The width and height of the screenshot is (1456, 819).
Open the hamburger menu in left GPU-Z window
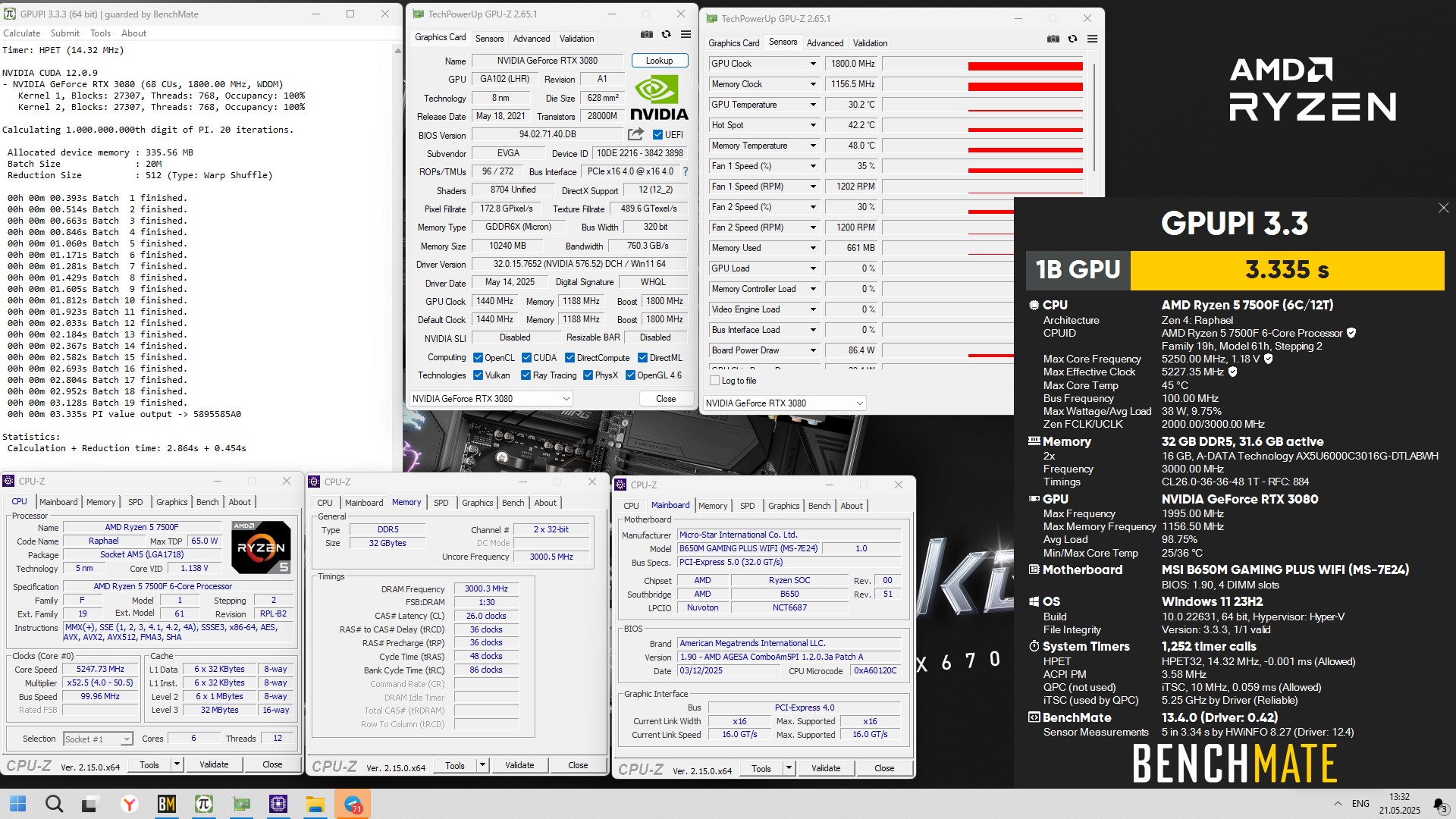686,34
